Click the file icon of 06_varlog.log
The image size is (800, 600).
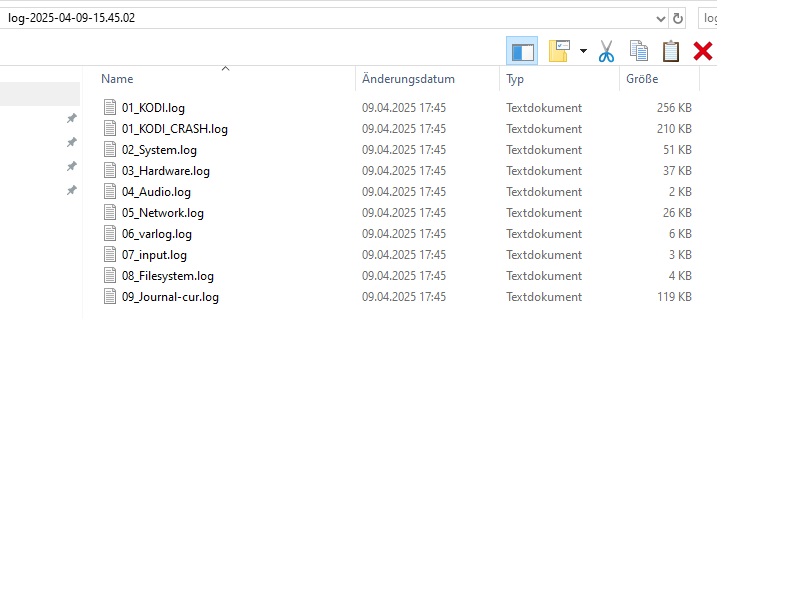[110, 233]
